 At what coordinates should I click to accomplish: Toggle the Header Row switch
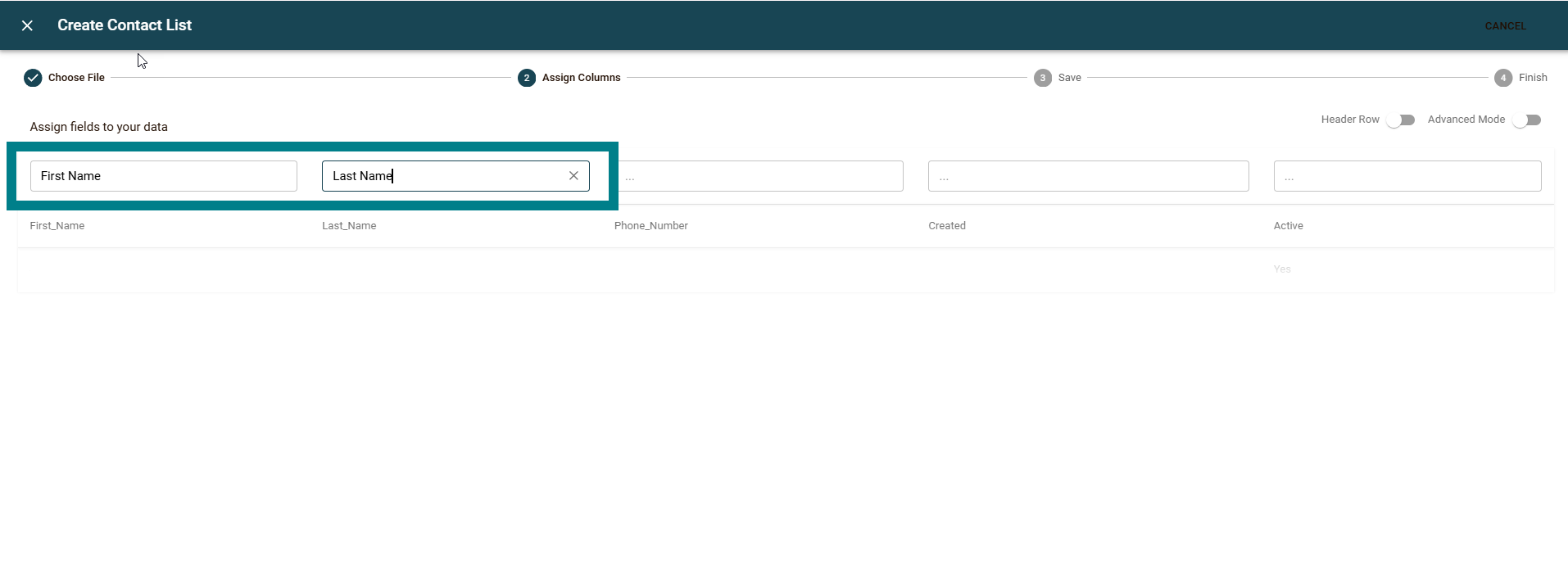point(1401,120)
